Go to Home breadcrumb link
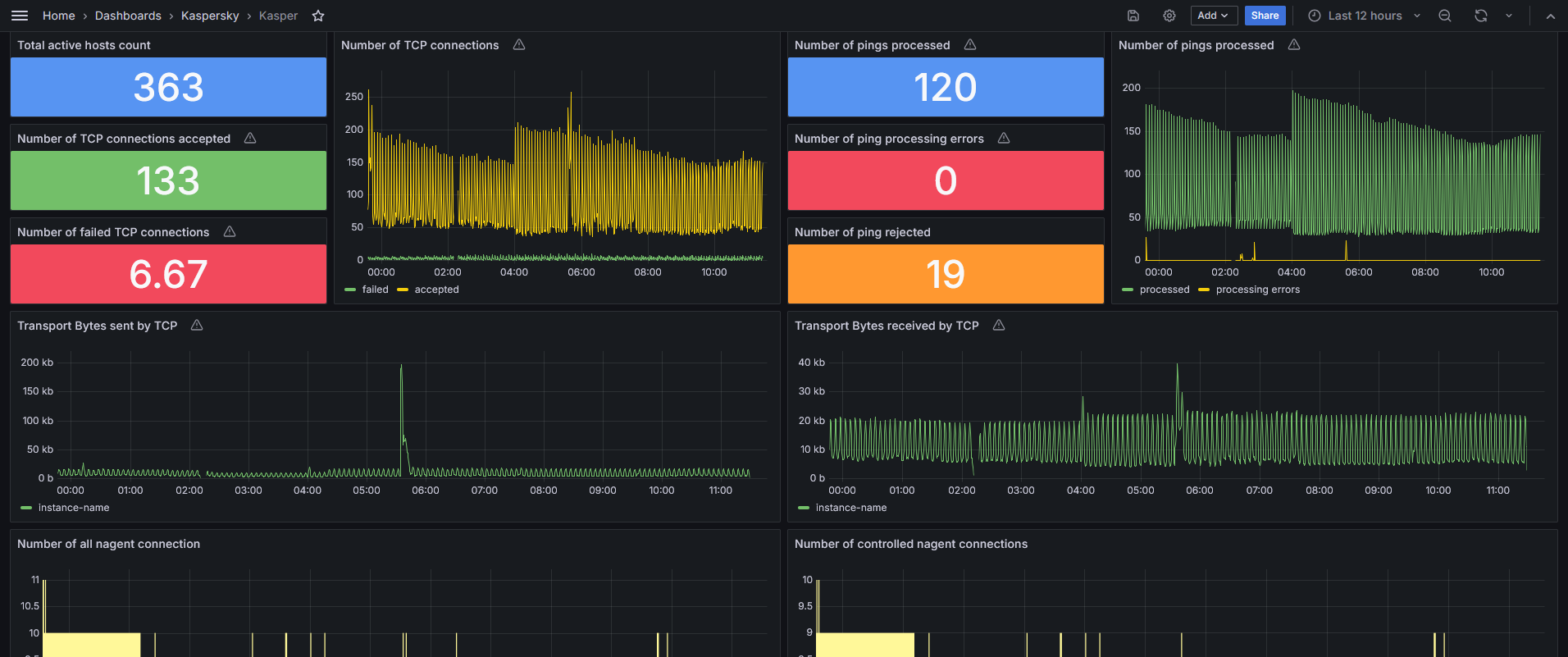The width and height of the screenshot is (1568, 657). (x=59, y=16)
